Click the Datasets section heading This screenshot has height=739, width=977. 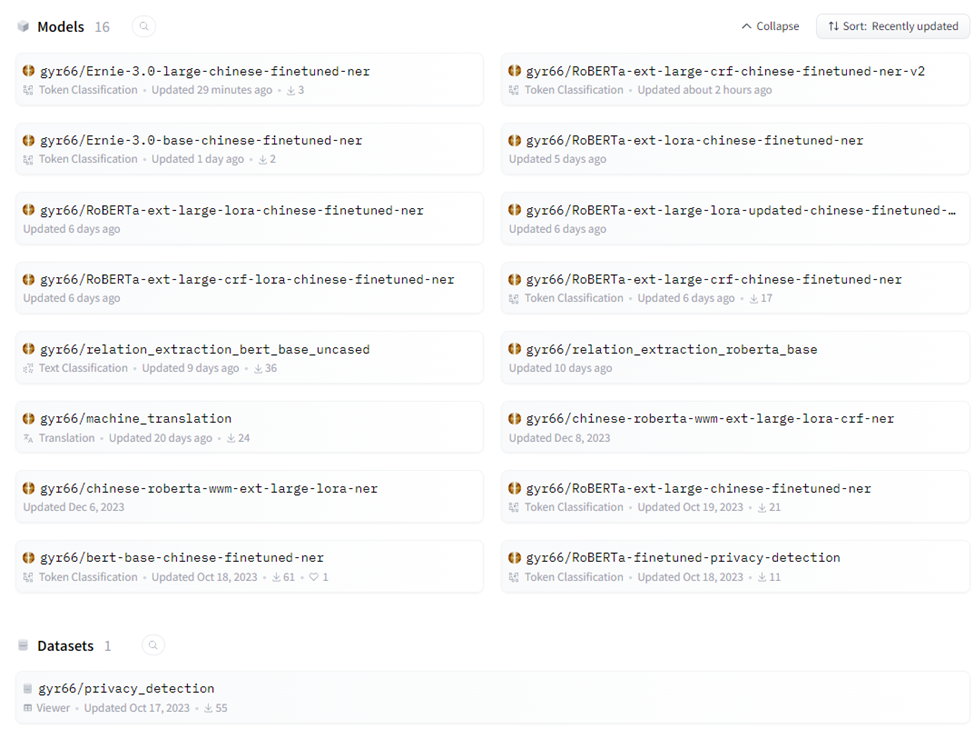click(65, 646)
